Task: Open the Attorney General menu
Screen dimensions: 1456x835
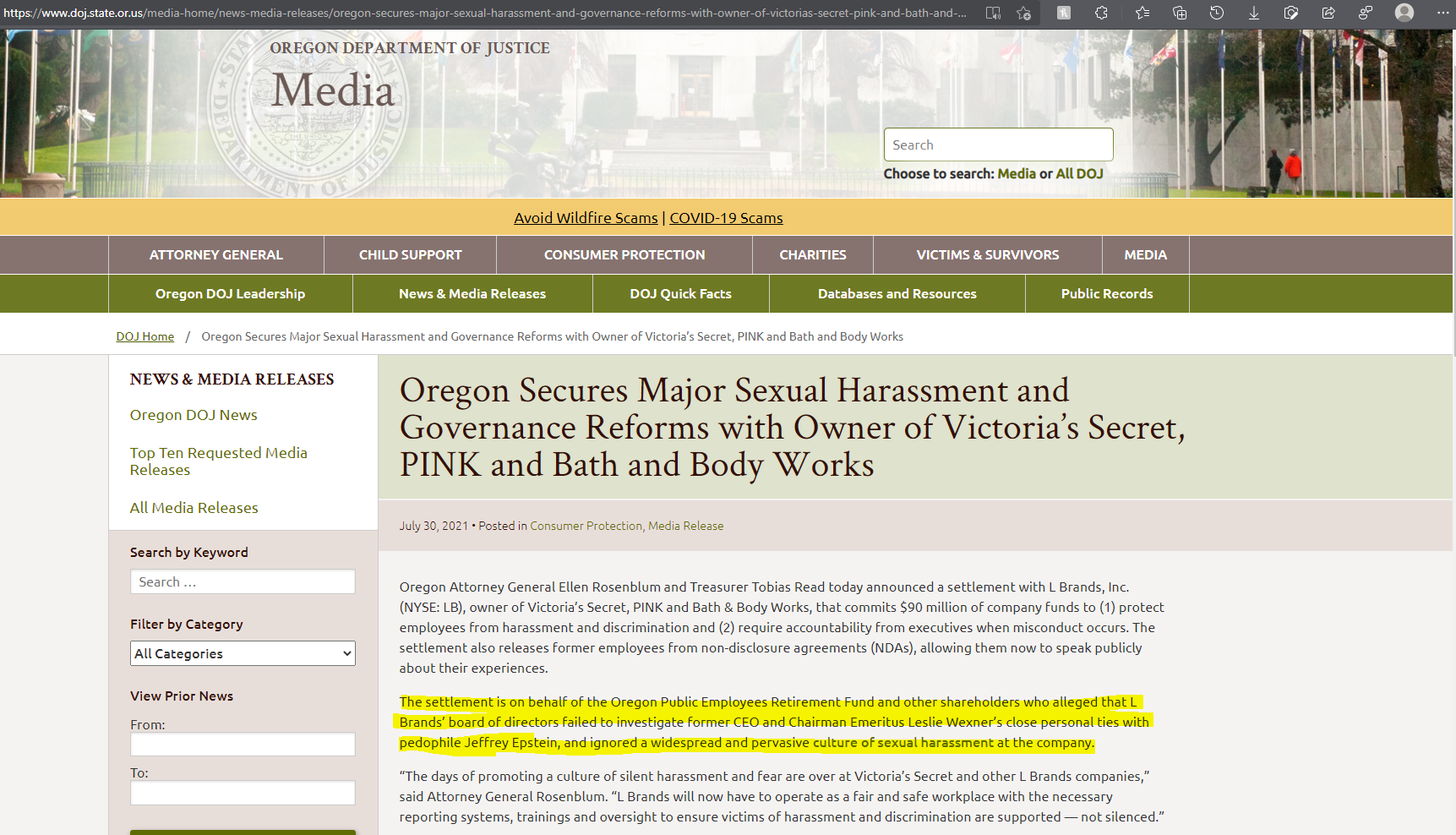Action: tap(216, 254)
